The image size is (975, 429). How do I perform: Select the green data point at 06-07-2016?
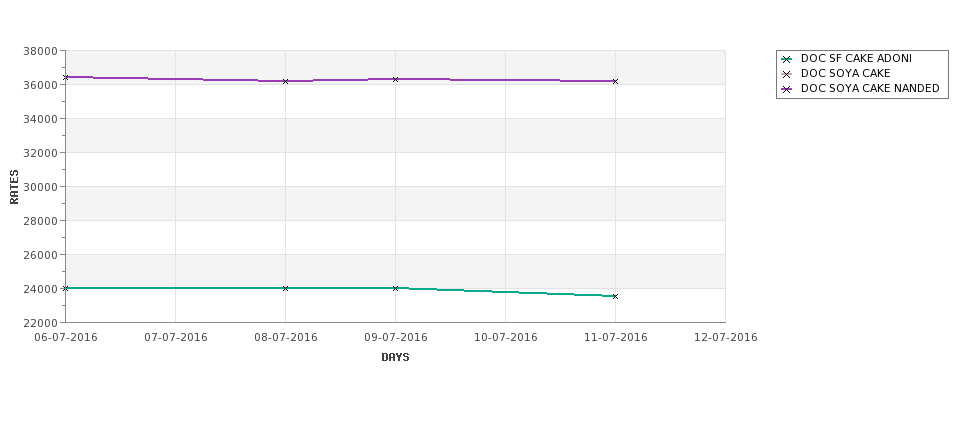pyautogui.click(x=65, y=288)
